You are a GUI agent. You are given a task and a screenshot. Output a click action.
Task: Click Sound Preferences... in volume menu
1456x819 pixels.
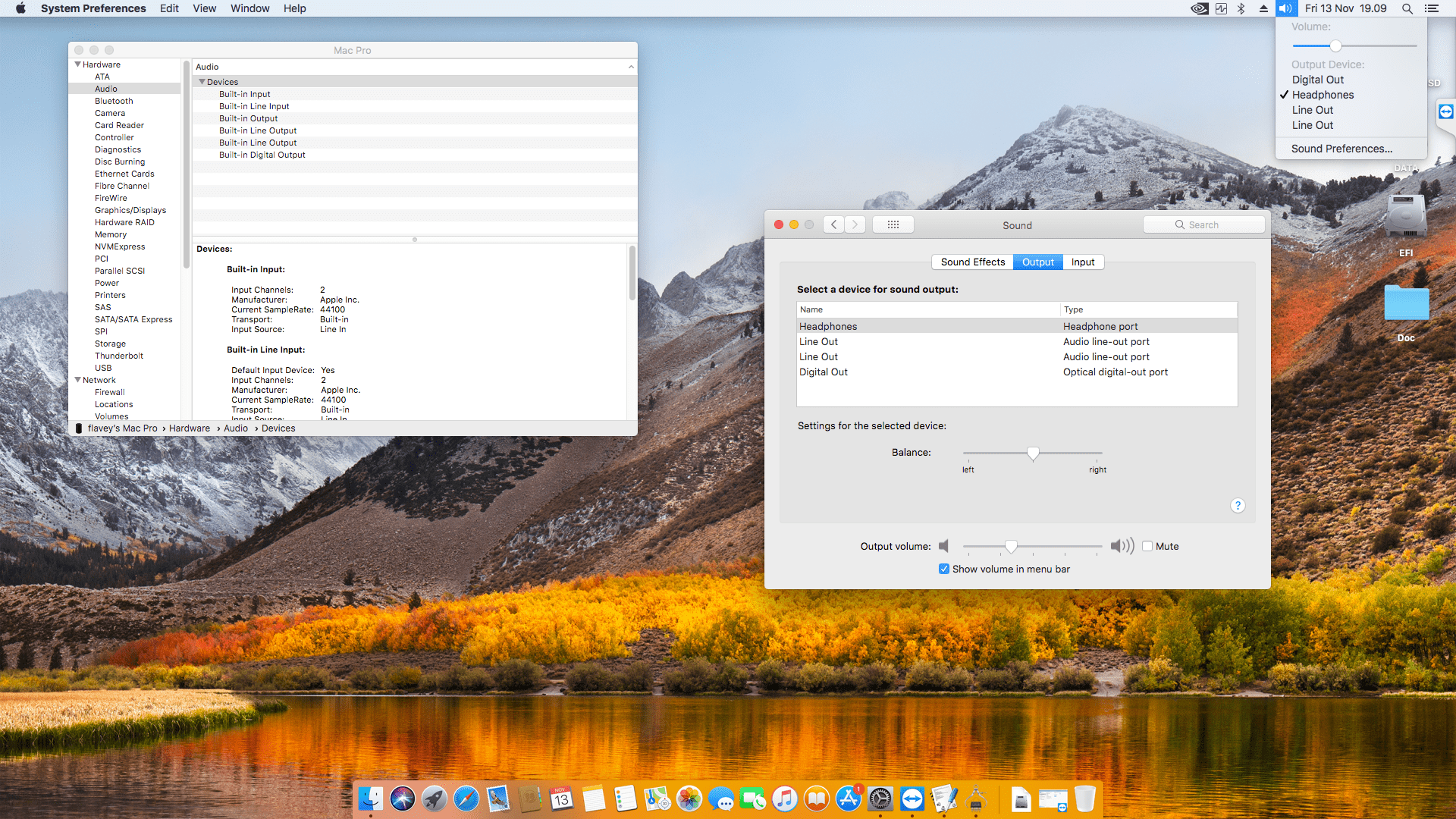[1341, 149]
